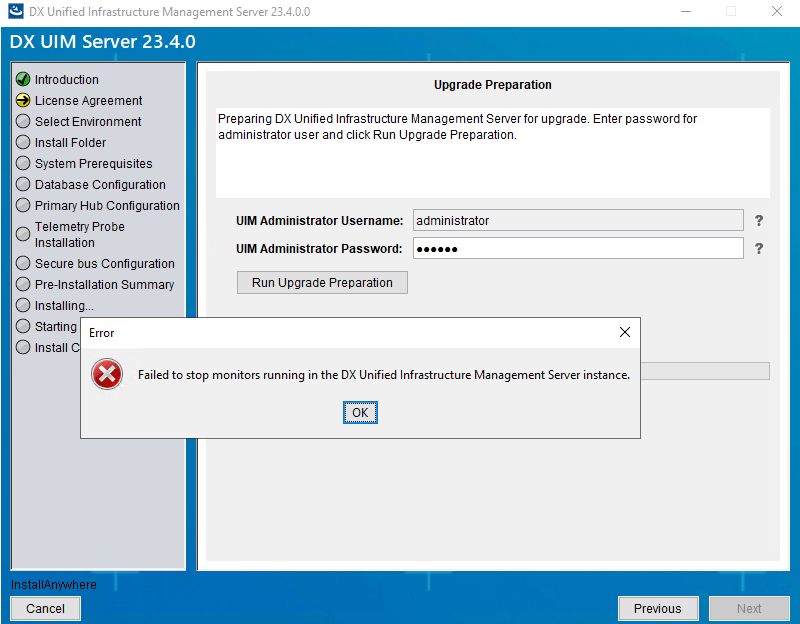Click step circle beside Install Folder
Image resolution: width=800 pixels, height=624 pixels.
pyautogui.click(x=23, y=142)
